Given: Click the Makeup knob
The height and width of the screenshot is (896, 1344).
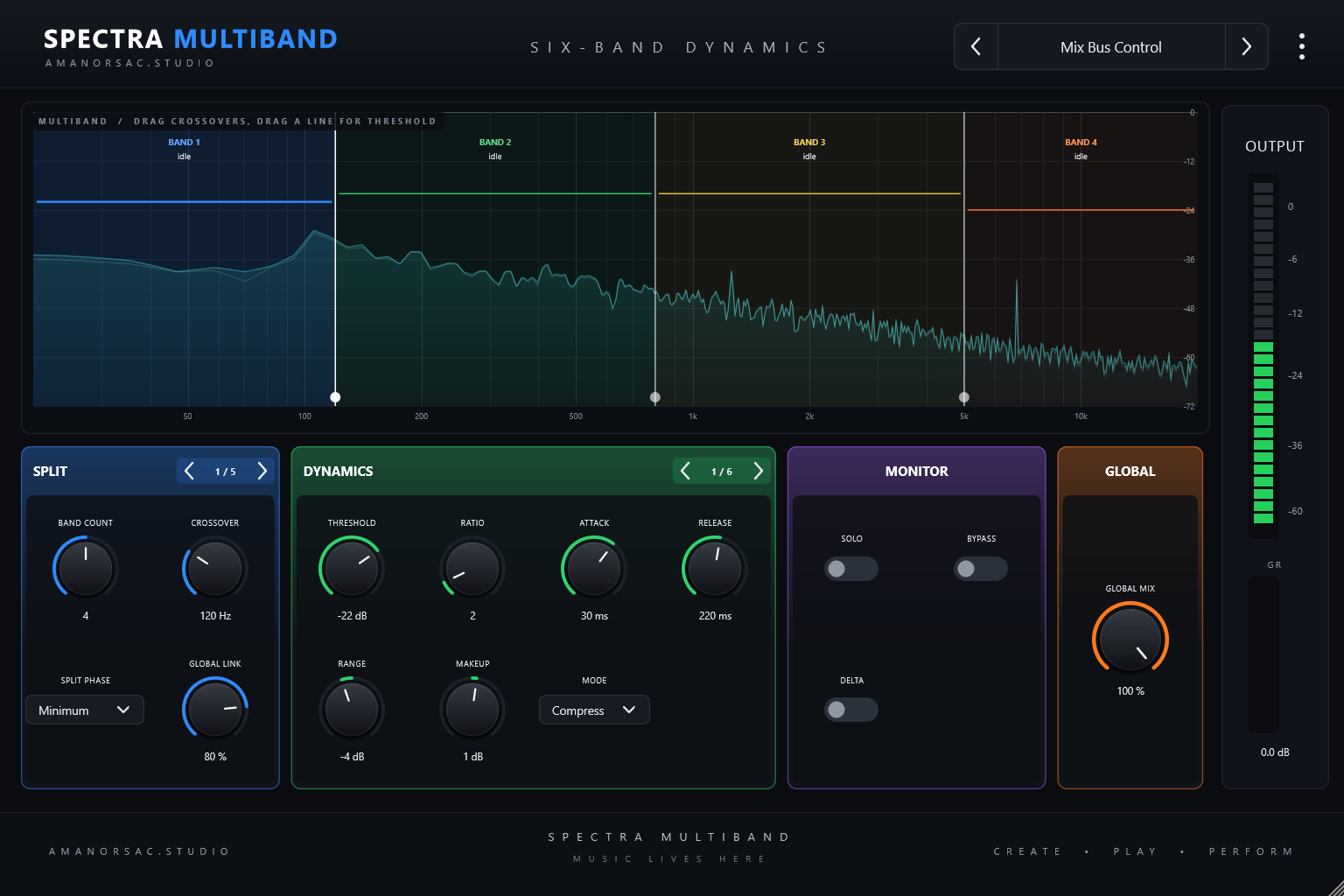Looking at the screenshot, I should (x=472, y=708).
